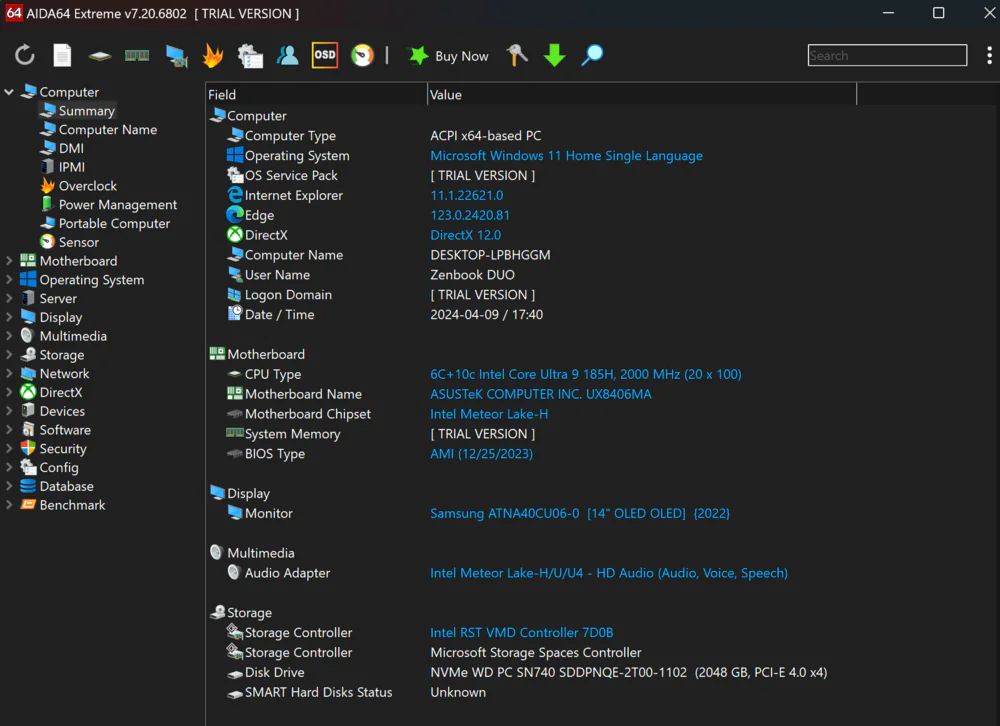Click inside the Search input field
Image resolution: width=1000 pixels, height=726 pixels.
coord(886,56)
